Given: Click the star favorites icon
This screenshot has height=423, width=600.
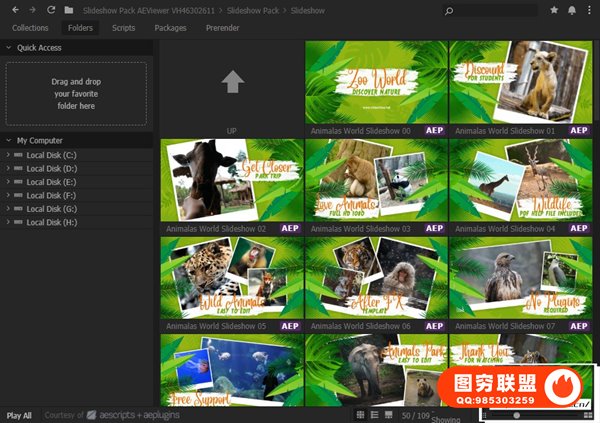Looking at the screenshot, I should (x=555, y=10).
